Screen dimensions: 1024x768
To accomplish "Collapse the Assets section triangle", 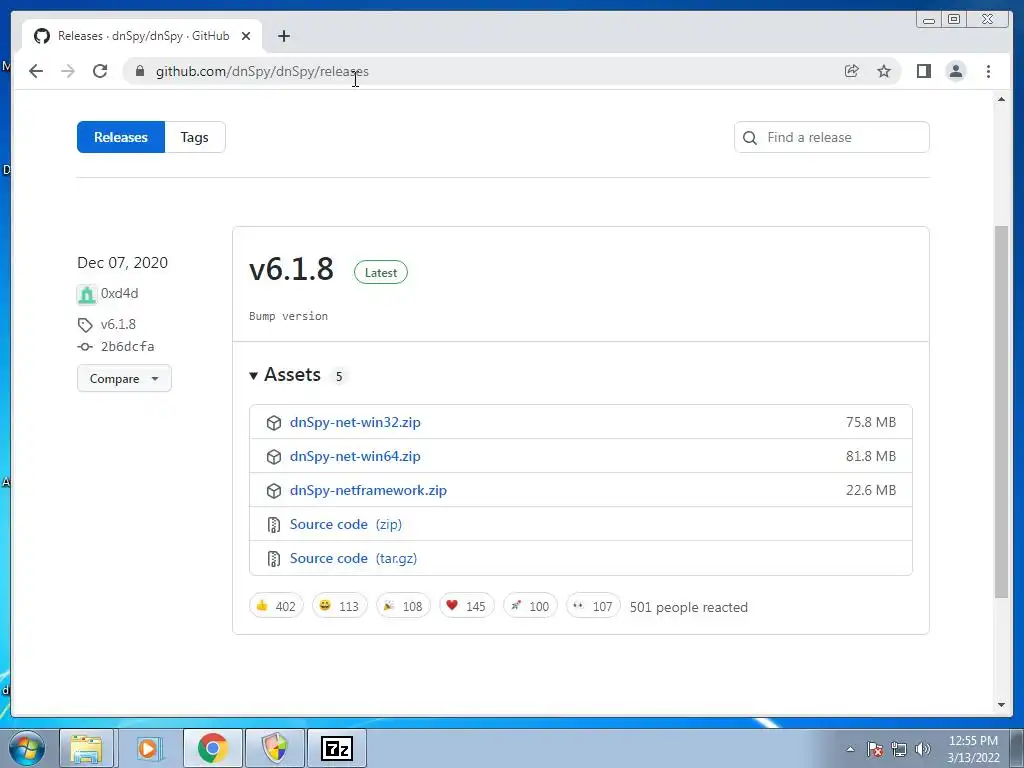I will click(x=253, y=376).
